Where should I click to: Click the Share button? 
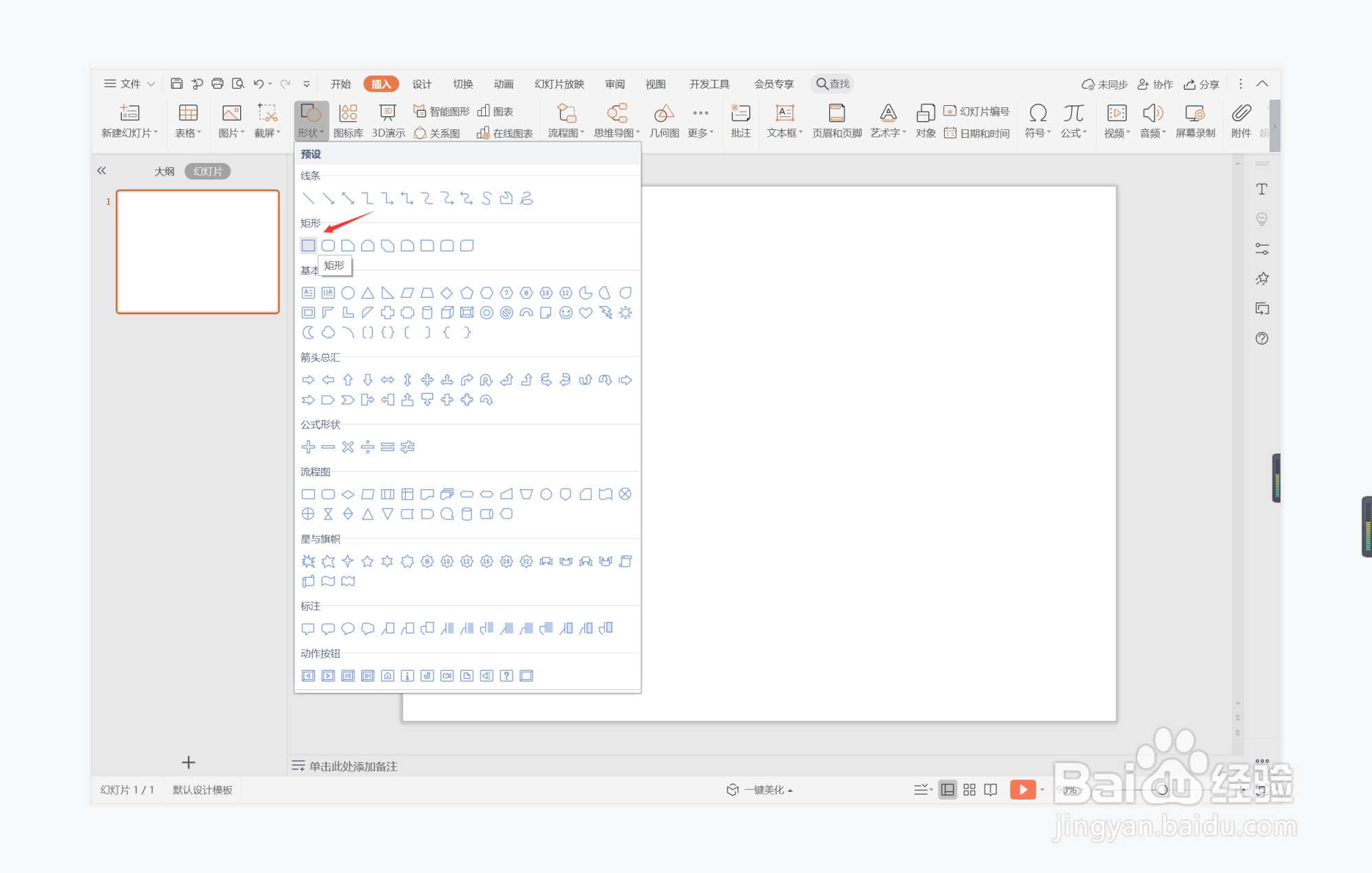click(1201, 84)
